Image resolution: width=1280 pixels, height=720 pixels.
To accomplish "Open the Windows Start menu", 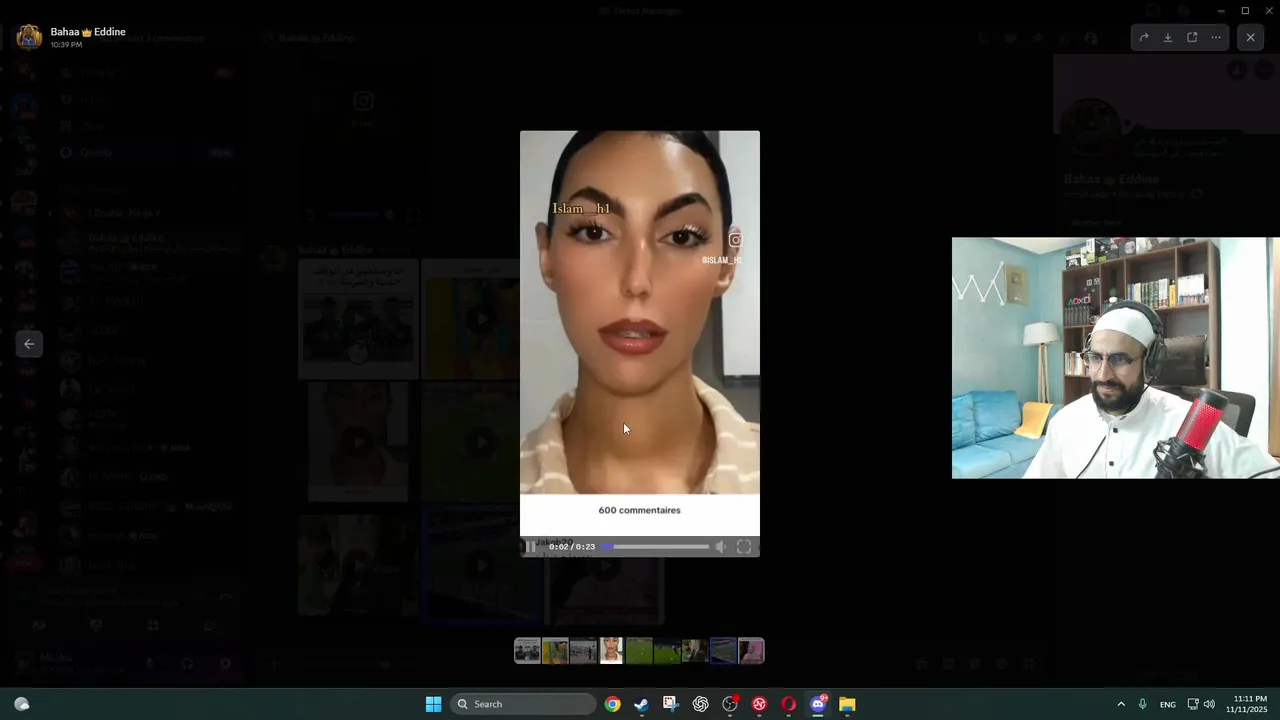I will [433, 704].
